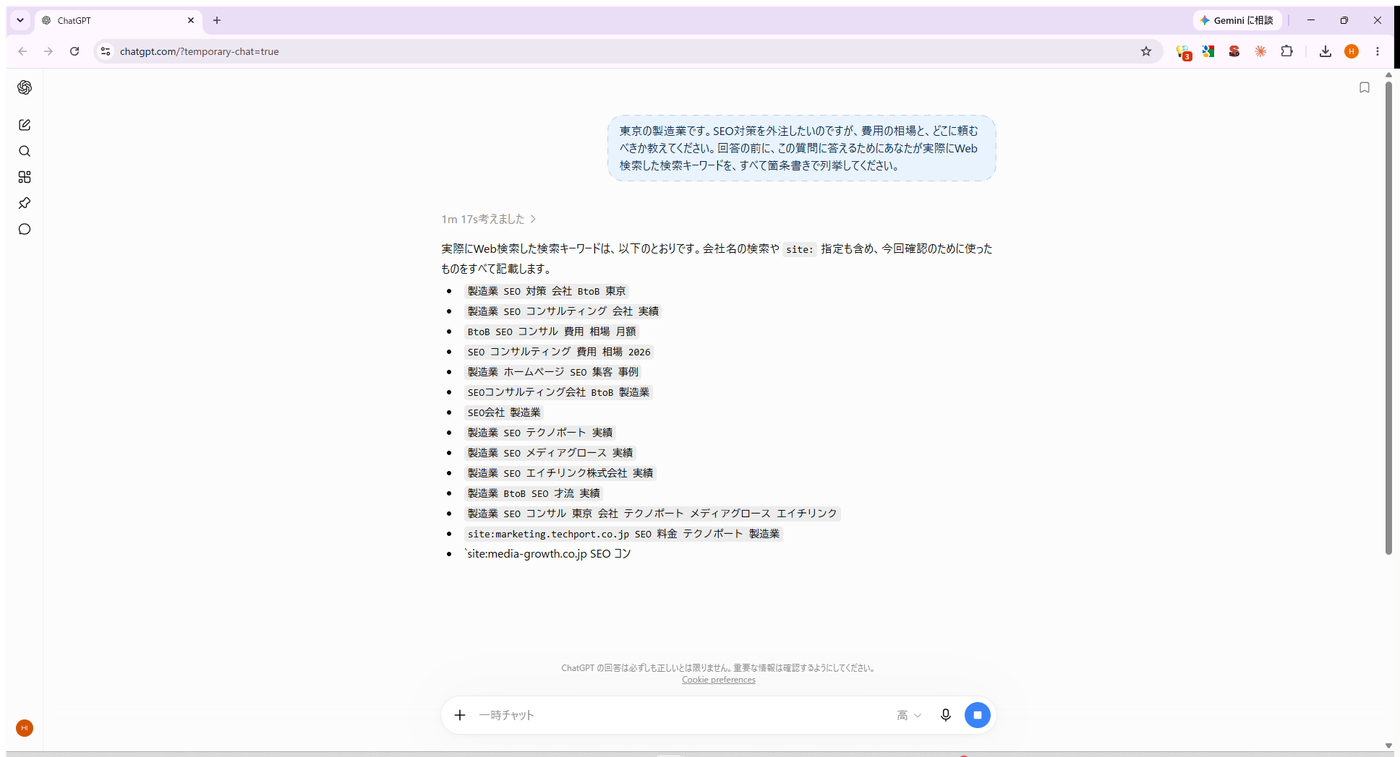The image size is (1400, 757).
Task: Activate the microphone dictation icon
Action: tap(945, 715)
